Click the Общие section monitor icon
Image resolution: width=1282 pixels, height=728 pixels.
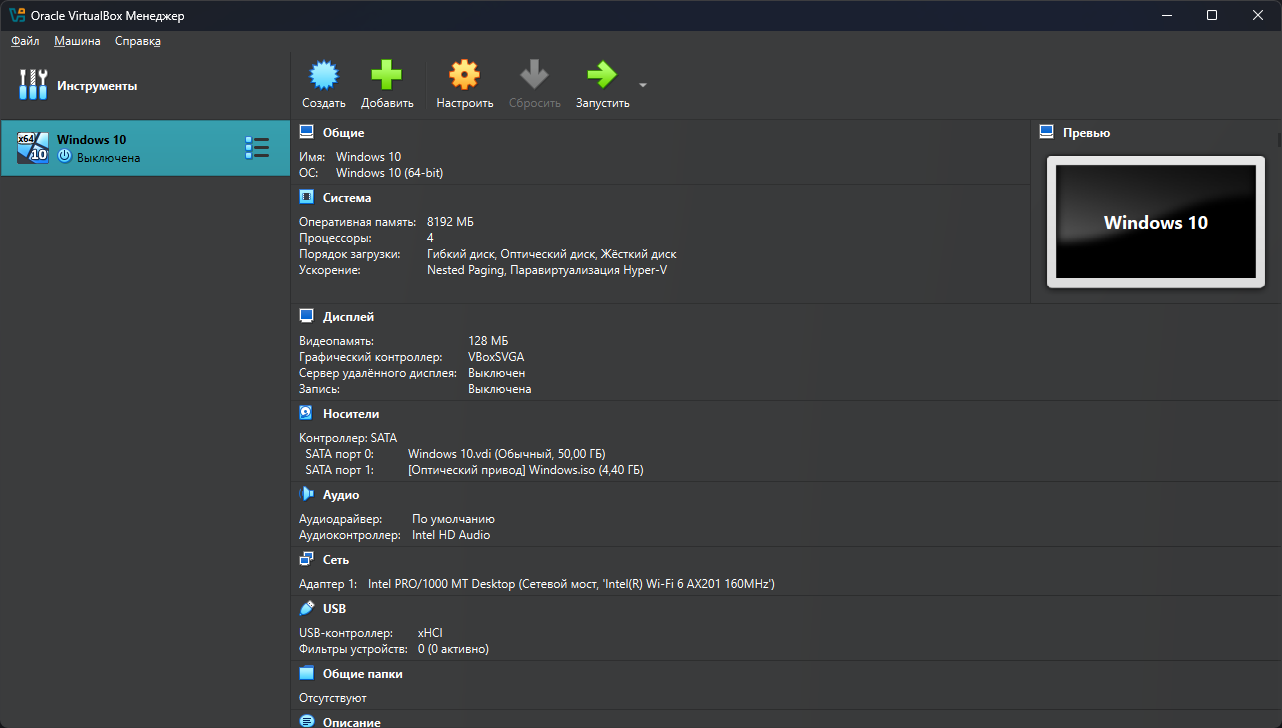click(307, 132)
